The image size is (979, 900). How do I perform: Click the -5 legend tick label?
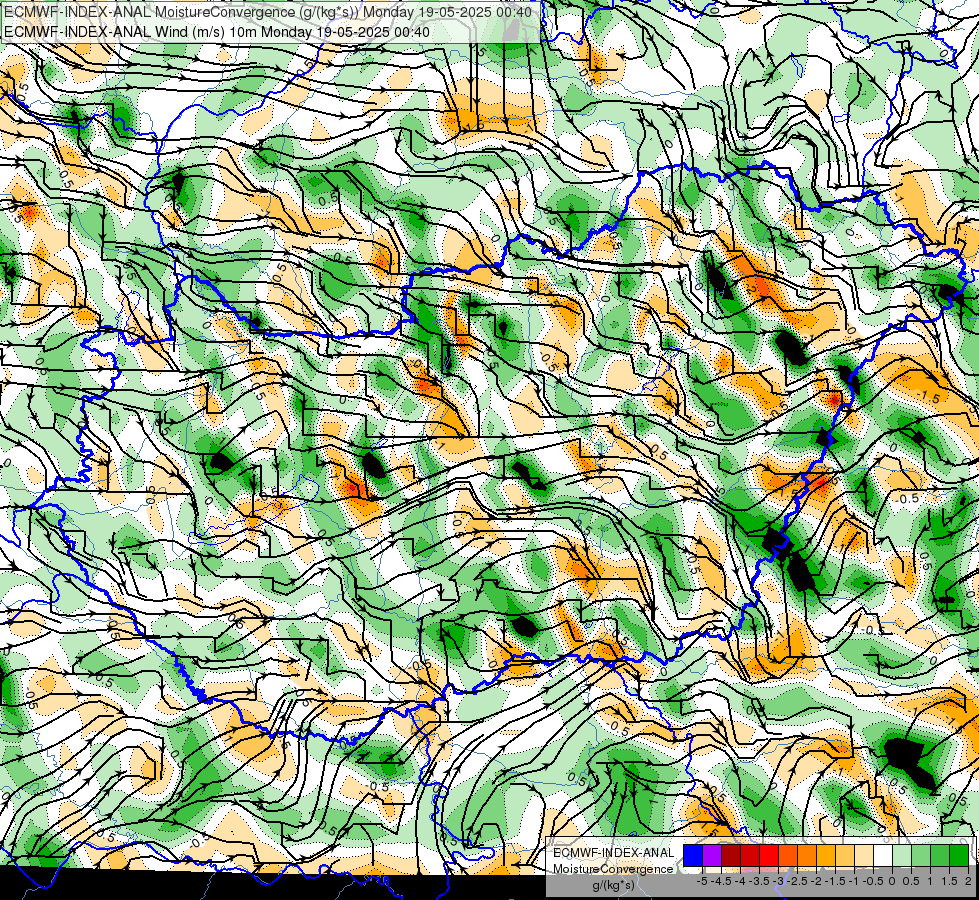point(702,881)
